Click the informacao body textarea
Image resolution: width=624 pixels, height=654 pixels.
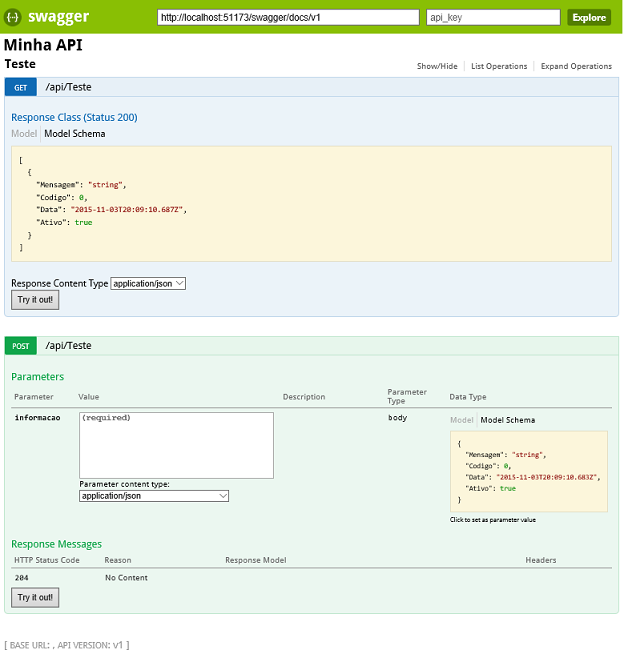176,445
